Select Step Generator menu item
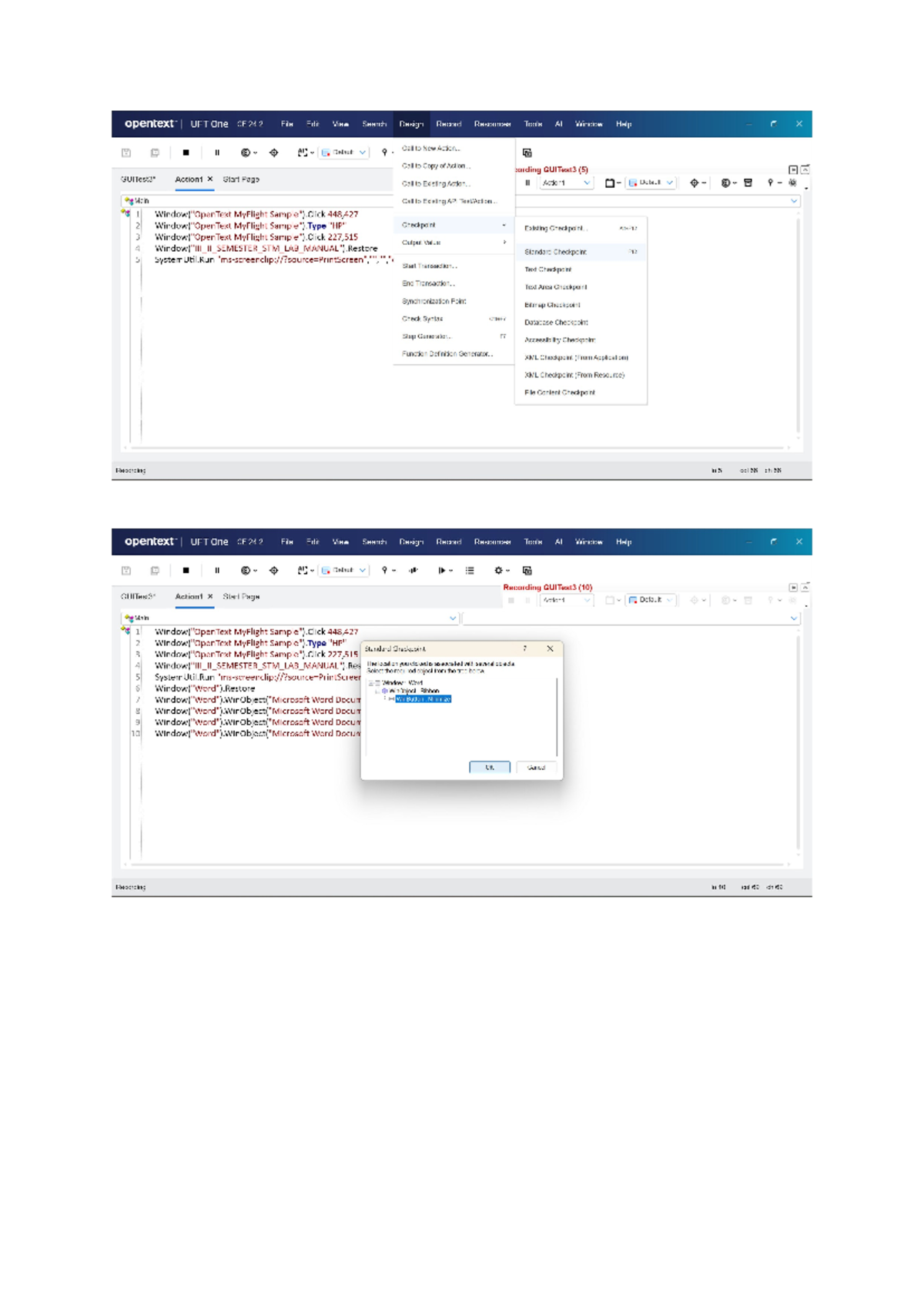This screenshot has height=1306, width=924. (x=454, y=337)
